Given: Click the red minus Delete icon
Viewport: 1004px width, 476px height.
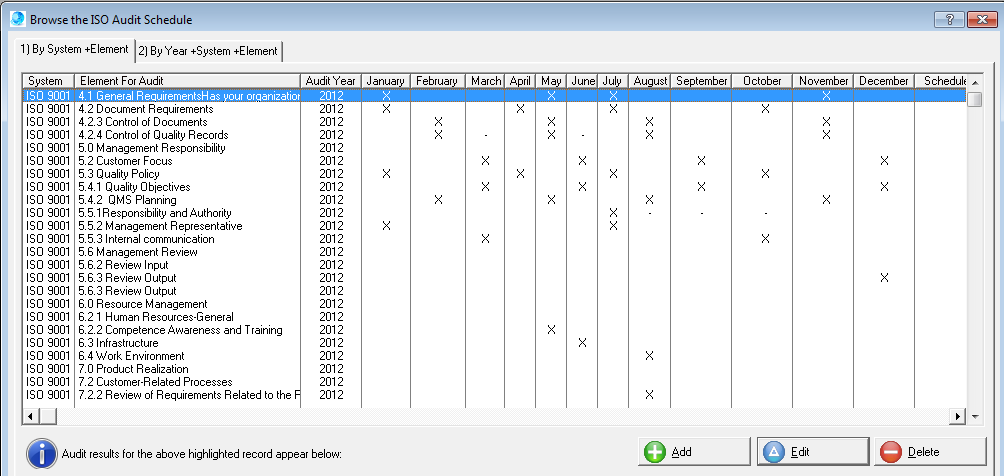Looking at the screenshot, I should [x=890, y=452].
